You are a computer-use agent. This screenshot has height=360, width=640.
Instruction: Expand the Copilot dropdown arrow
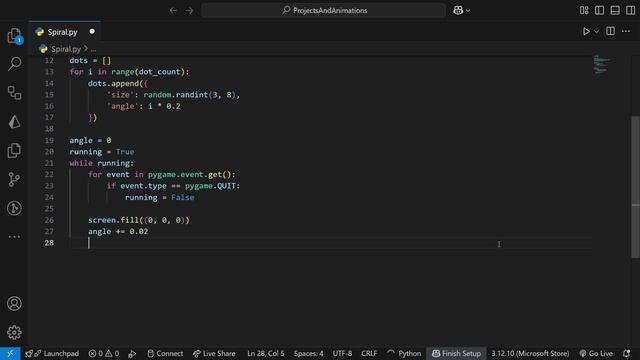click(468, 11)
